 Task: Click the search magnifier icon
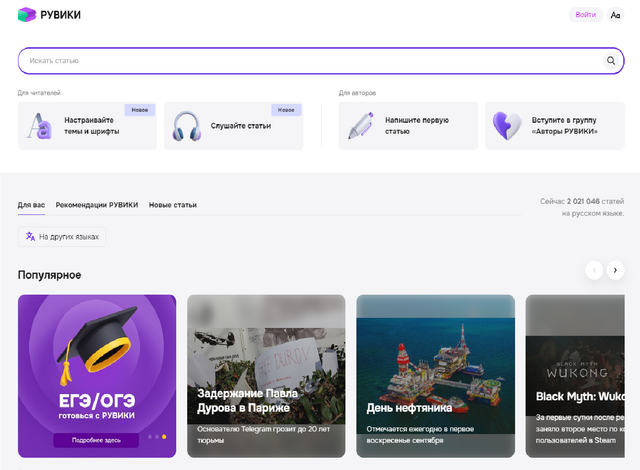611,61
